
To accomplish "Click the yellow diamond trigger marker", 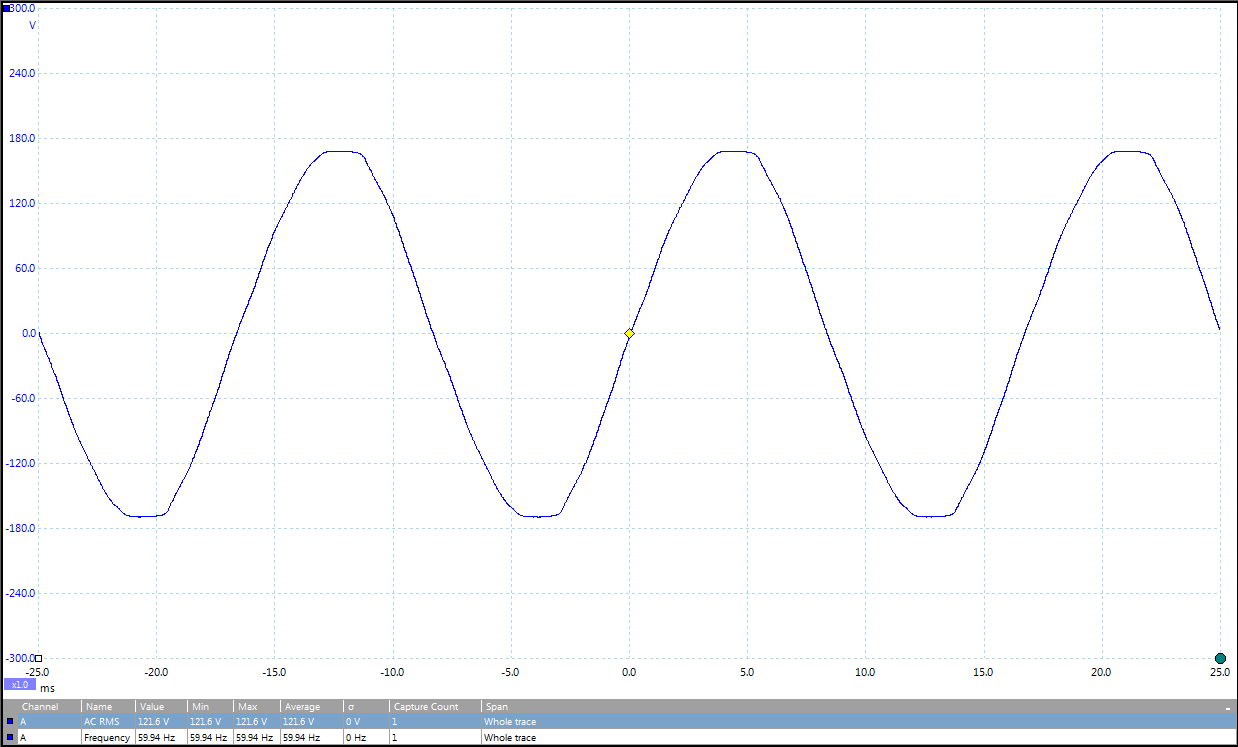I will [629, 333].
